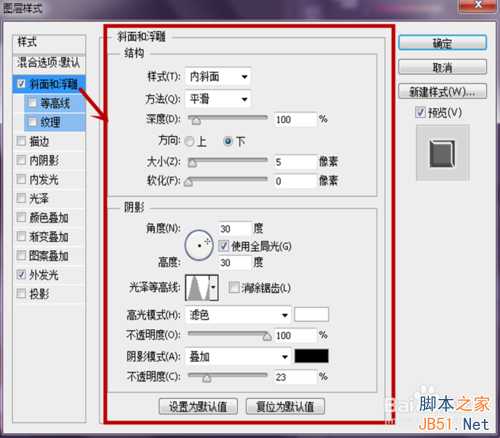Click the 大小 slider handle
This screenshot has height=438, width=500.
(192, 163)
